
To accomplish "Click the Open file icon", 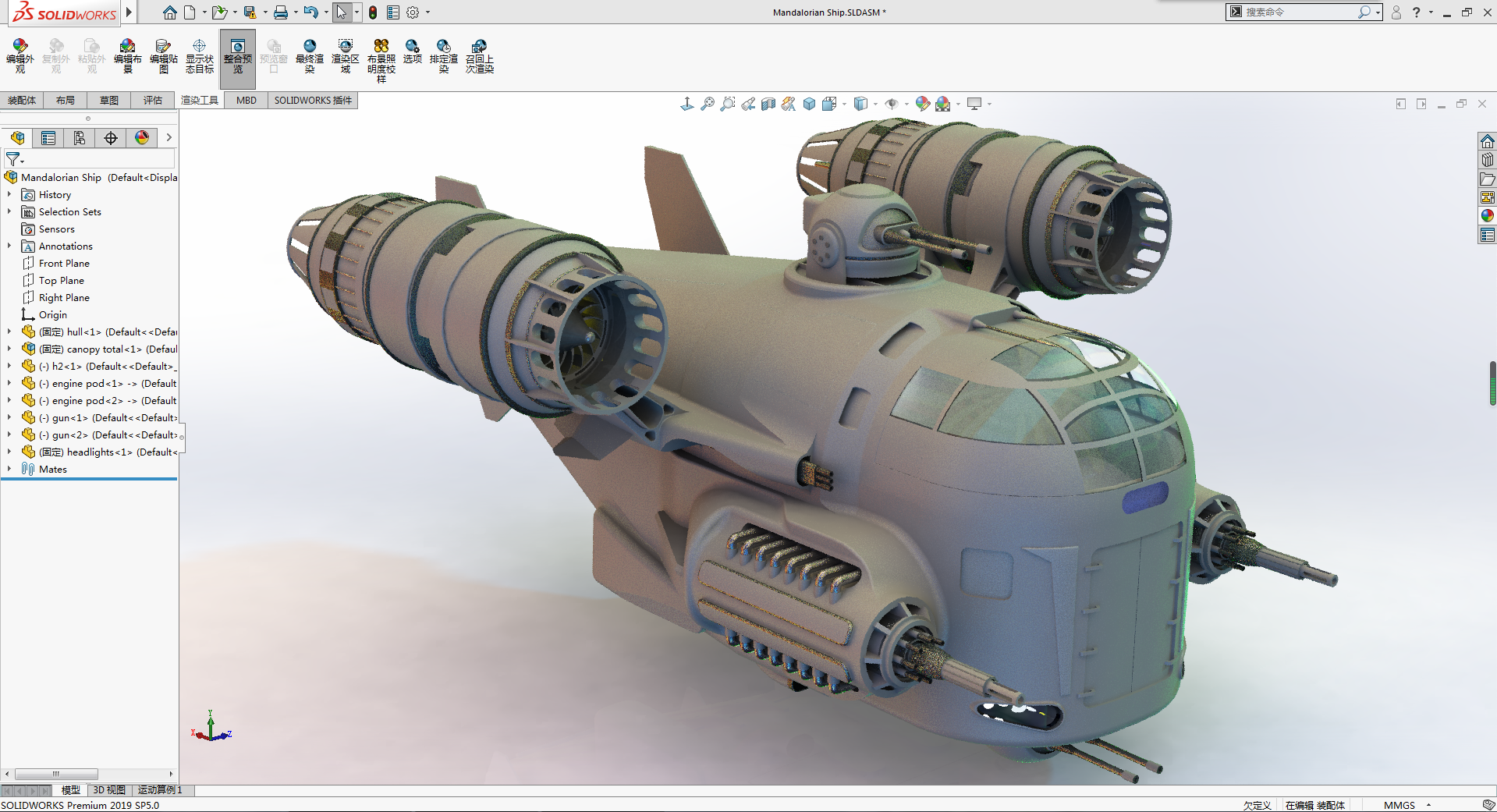I will [219, 12].
